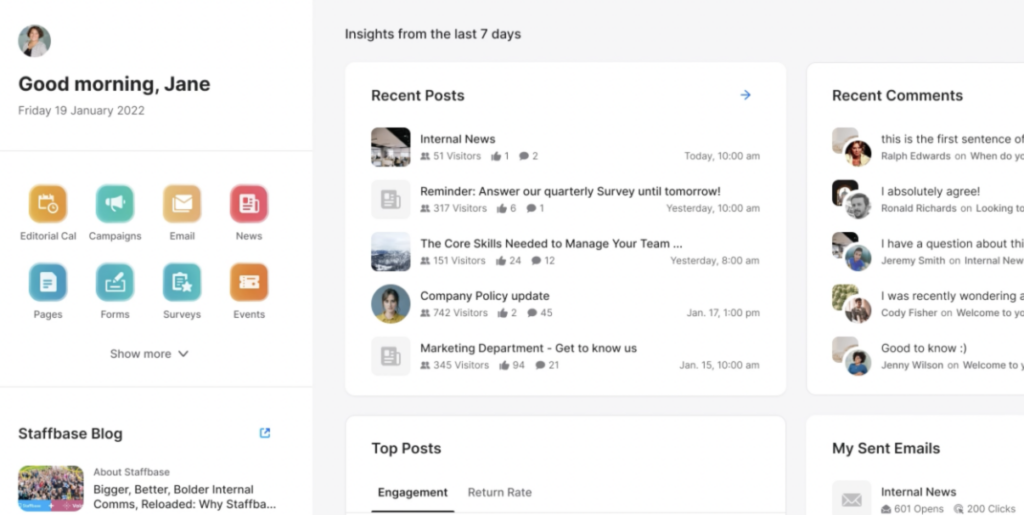Click the like icon on Company Policy update
This screenshot has width=1024, height=515.
point(502,313)
